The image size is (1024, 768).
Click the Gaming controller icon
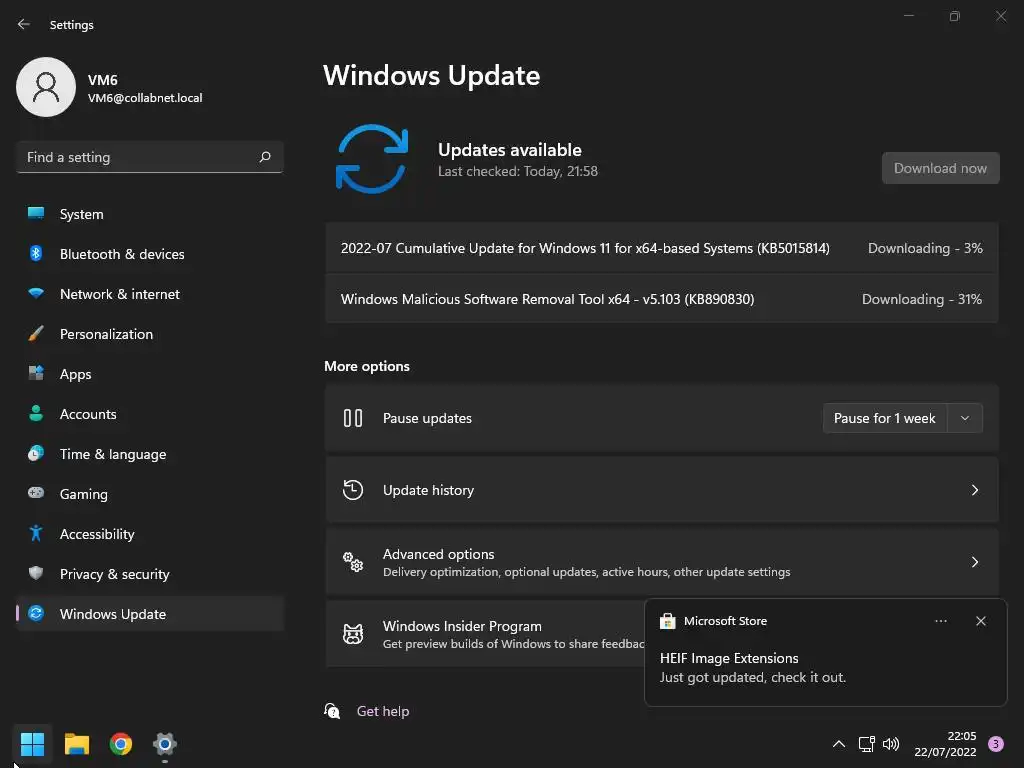coord(36,493)
